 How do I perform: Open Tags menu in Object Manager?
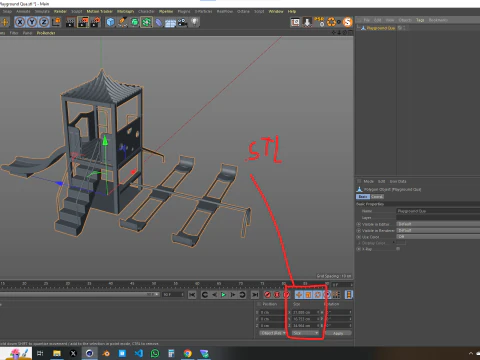click(x=420, y=20)
